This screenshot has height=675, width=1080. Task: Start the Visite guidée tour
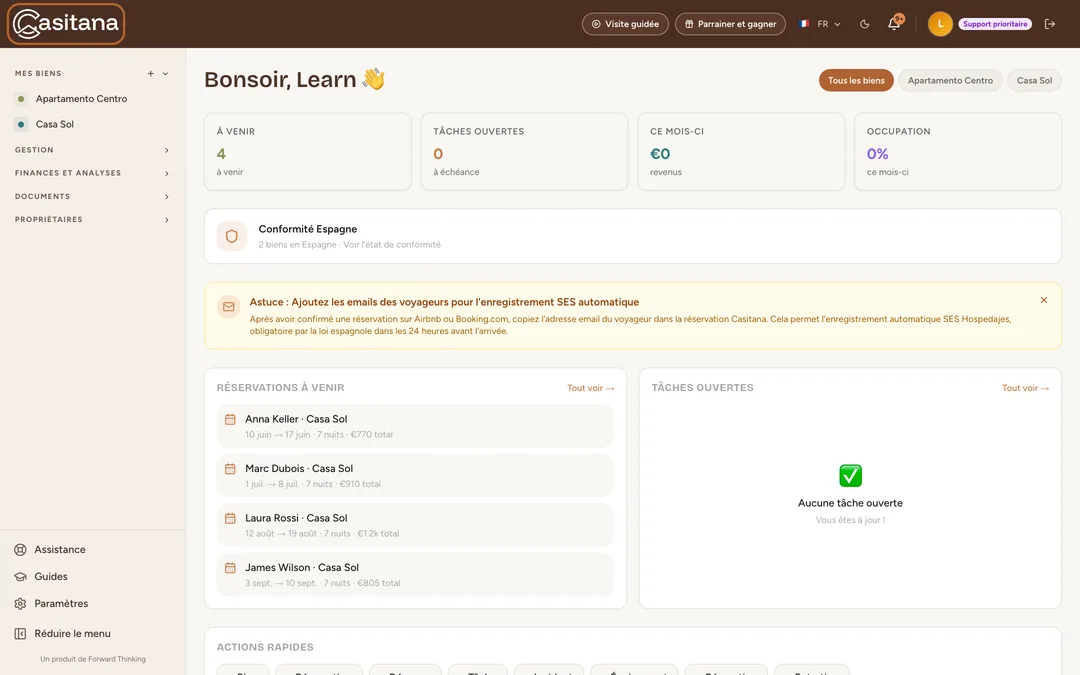pyautogui.click(x=625, y=24)
